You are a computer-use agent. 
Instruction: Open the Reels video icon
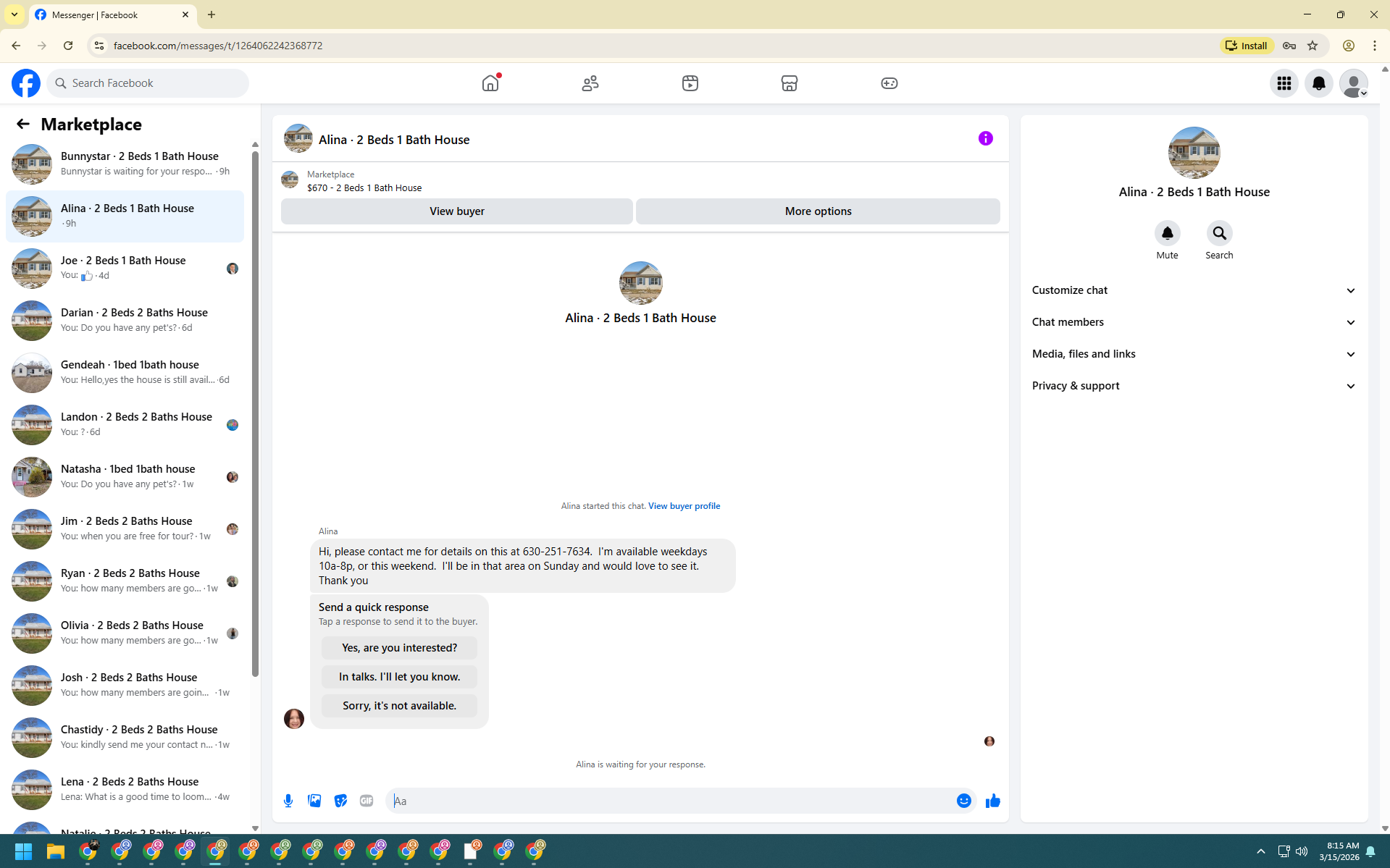coord(690,83)
